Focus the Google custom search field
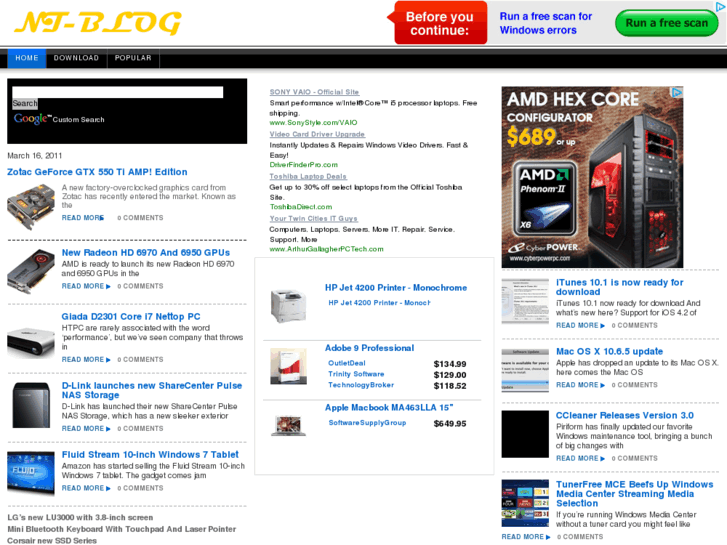Image resolution: width=727 pixels, height=545 pixels. pyautogui.click(x=118, y=92)
